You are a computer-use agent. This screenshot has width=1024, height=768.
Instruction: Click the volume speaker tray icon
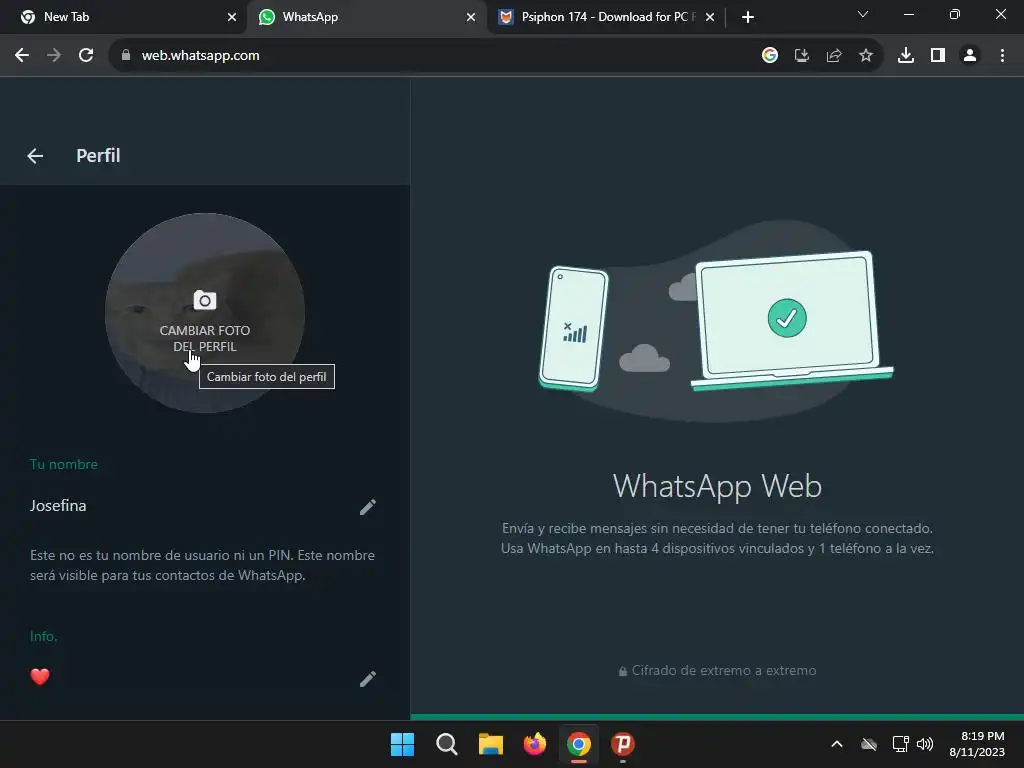925,744
